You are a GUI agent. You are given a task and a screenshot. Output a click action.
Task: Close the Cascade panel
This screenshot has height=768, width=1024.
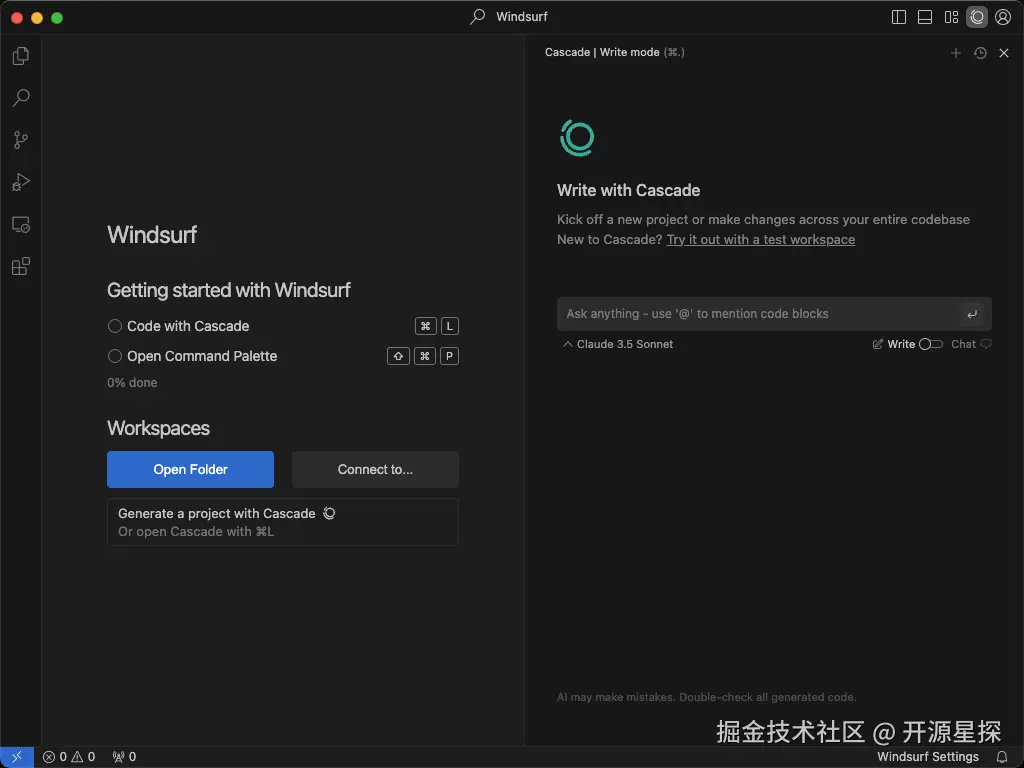[x=1004, y=53]
